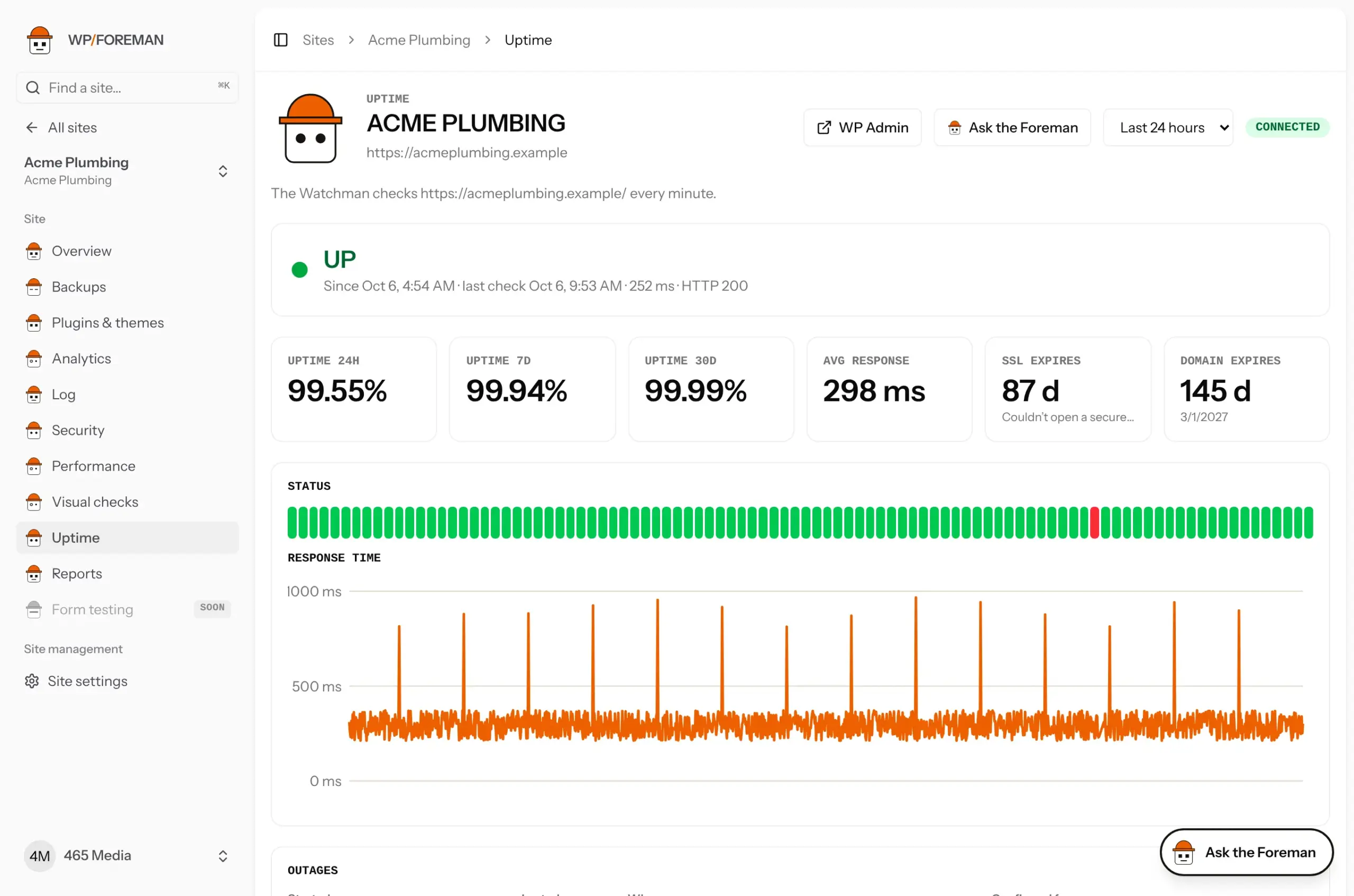Expand the 465 Media account switcher
Viewport: 1354px width, 896px height.
223,855
